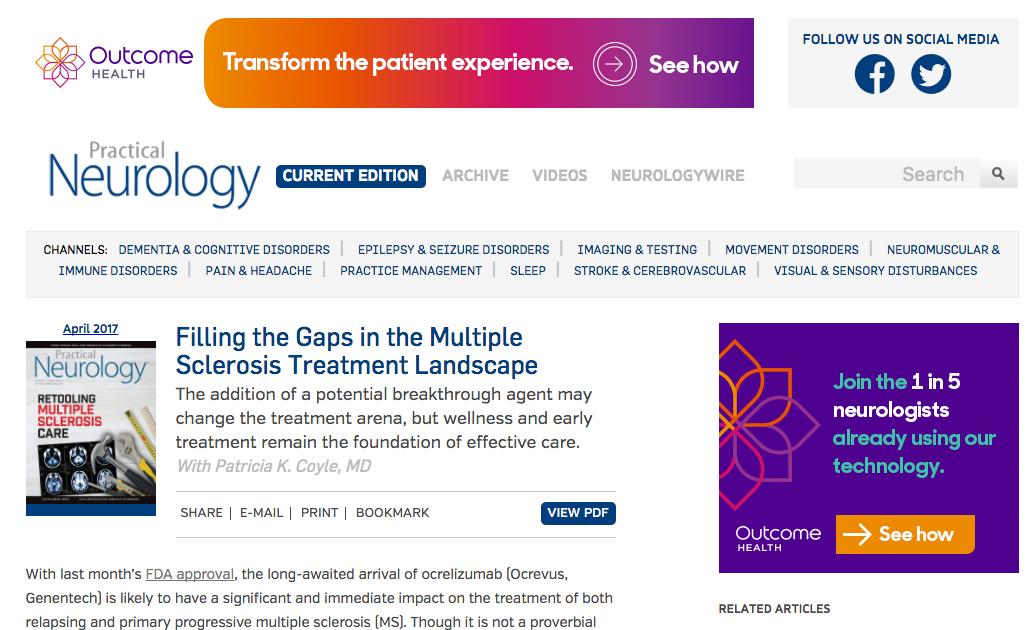Bookmark the article
The image size is (1034, 630).
[392, 513]
